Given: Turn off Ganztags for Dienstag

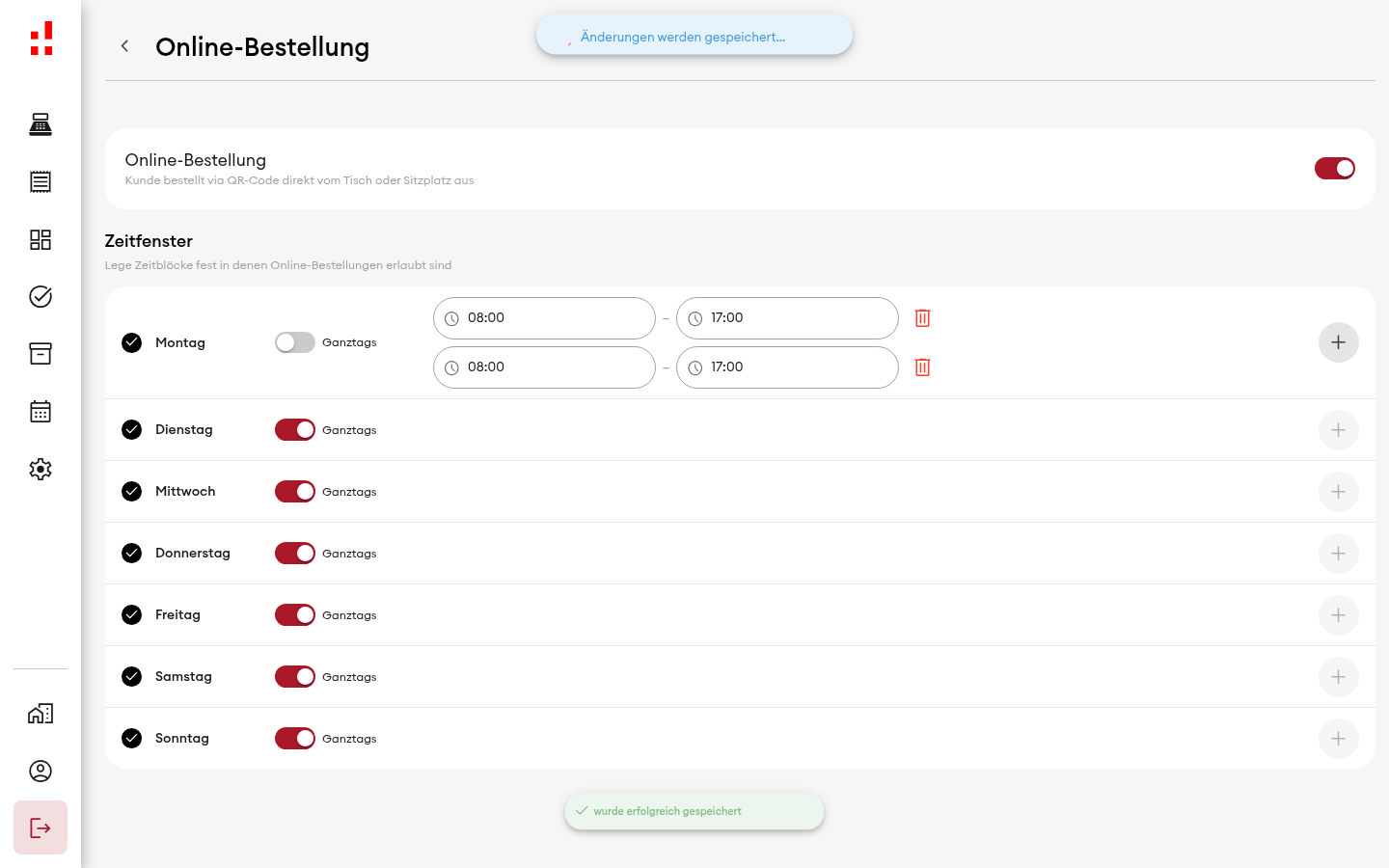Looking at the screenshot, I should click(295, 430).
